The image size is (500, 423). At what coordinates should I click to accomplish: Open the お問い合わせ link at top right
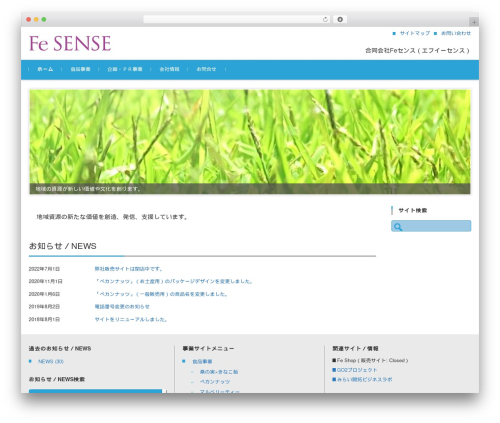click(456, 33)
